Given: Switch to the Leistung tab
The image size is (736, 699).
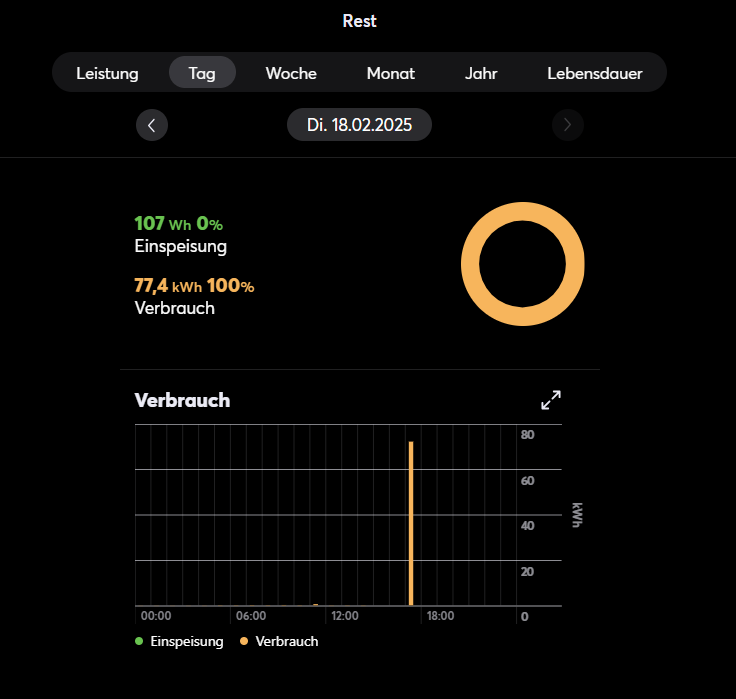Looking at the screenshot, I should pyautogui.click(x=107, y=73).
